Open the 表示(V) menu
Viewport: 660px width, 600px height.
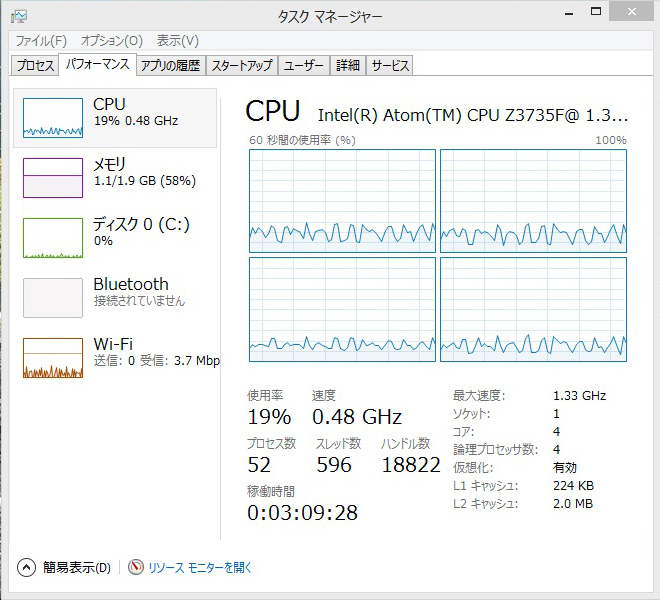coord(178,41)
